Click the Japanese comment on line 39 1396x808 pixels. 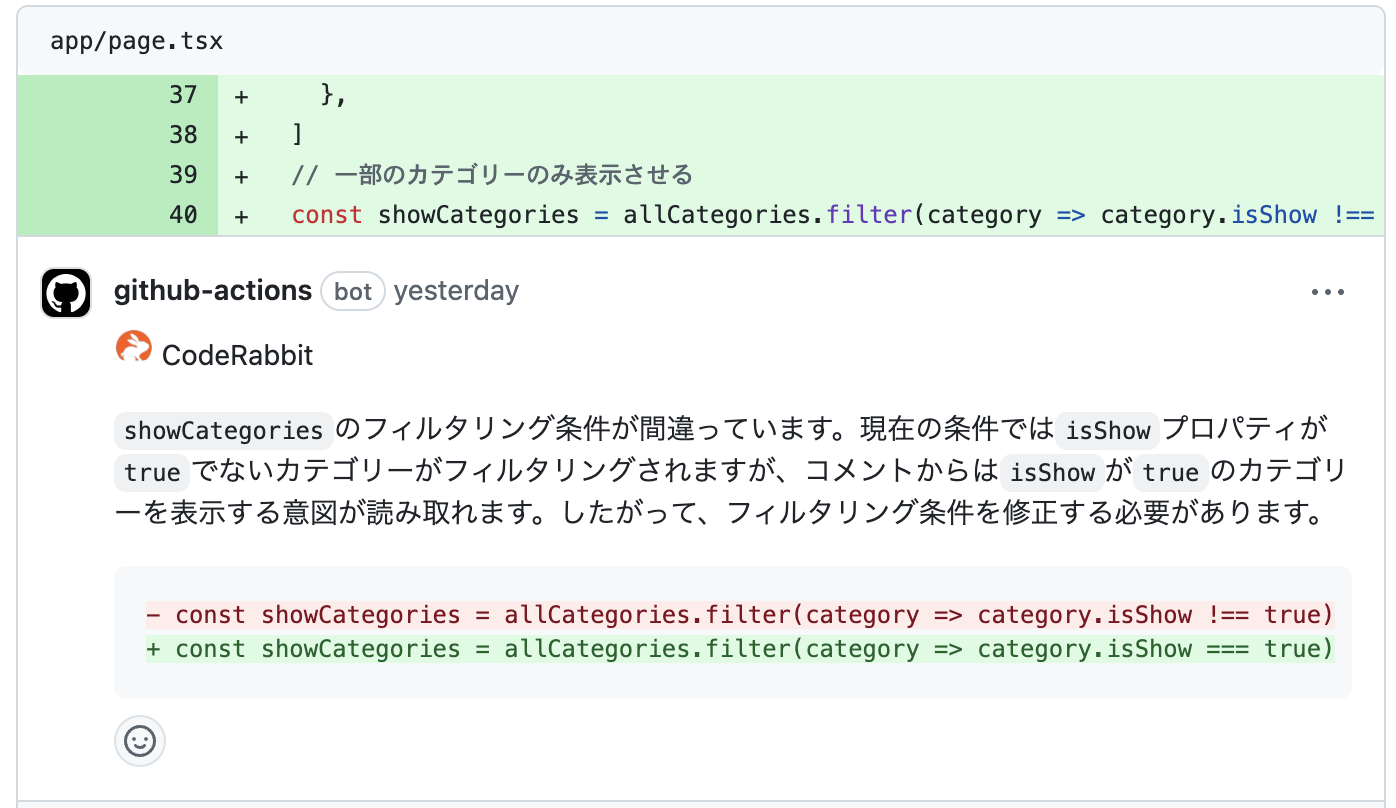tap(490, 174)
